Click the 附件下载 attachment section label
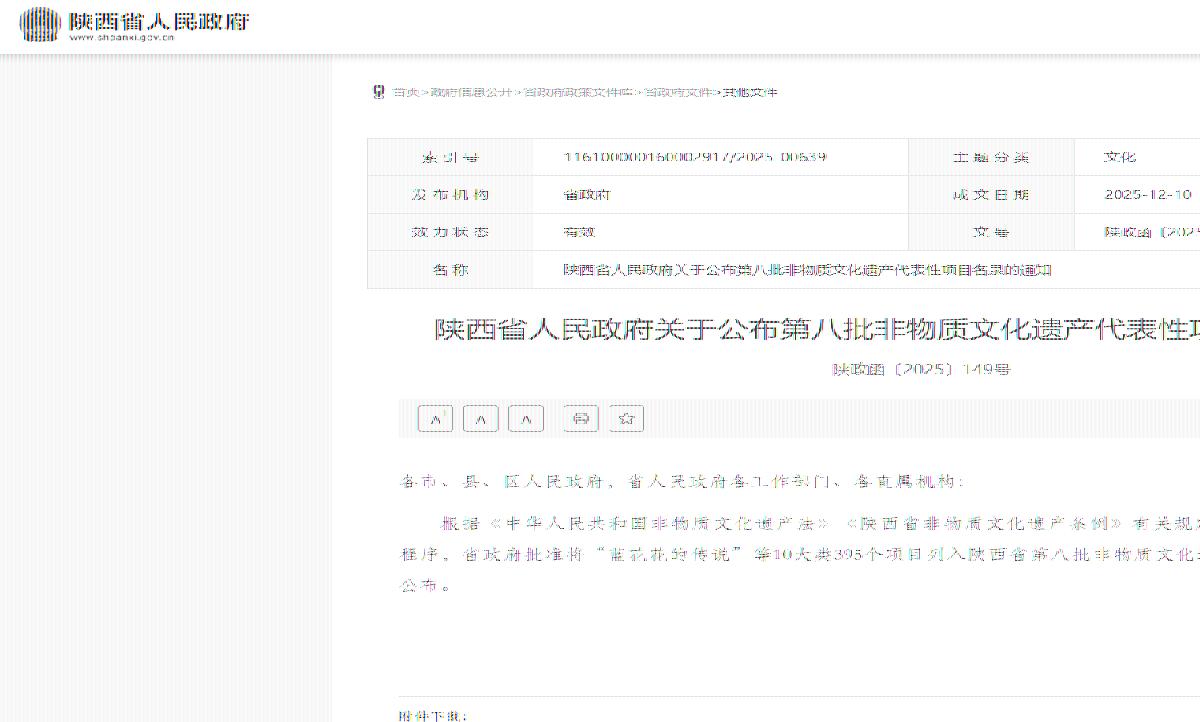1200x722 pixels. tap(432, 715)
